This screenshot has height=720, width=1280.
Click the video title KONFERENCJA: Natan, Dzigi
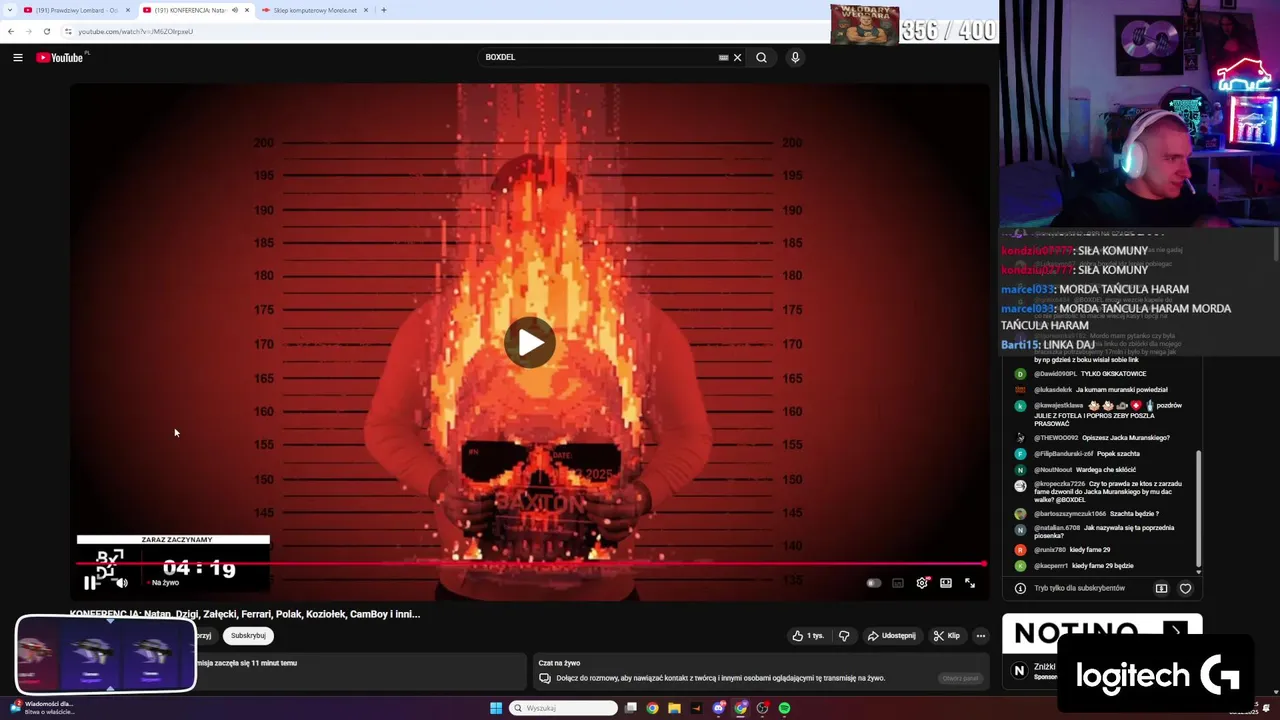[x=245, y=614]
